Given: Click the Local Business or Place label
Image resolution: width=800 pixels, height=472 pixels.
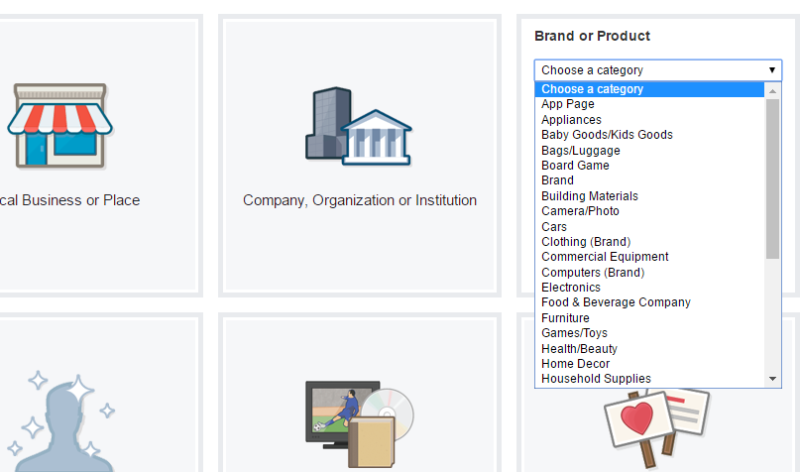Looking at the screenshot, I should pyautogui.click(x=70, y=200).
